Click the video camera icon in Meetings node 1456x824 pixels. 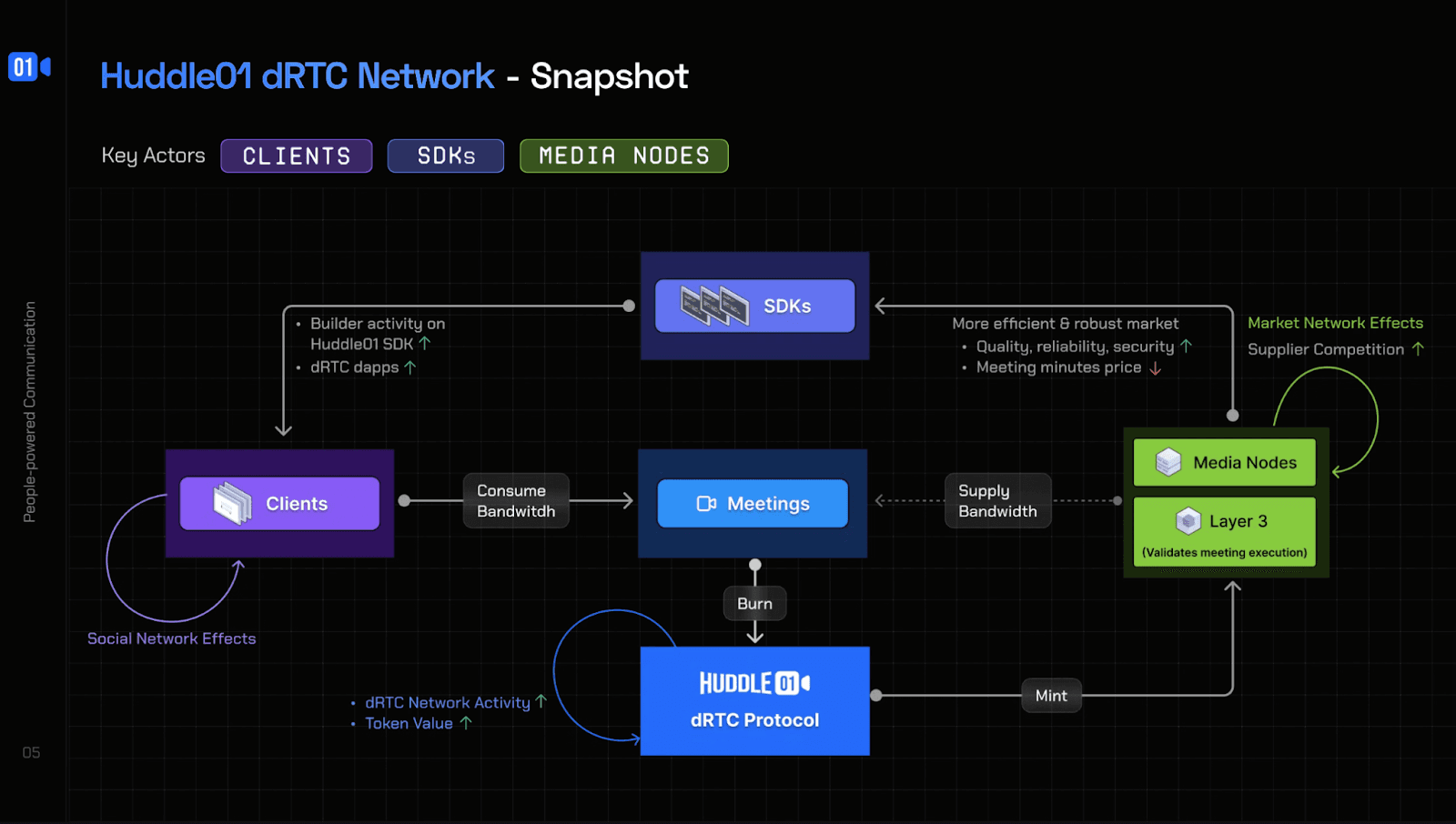706,504
